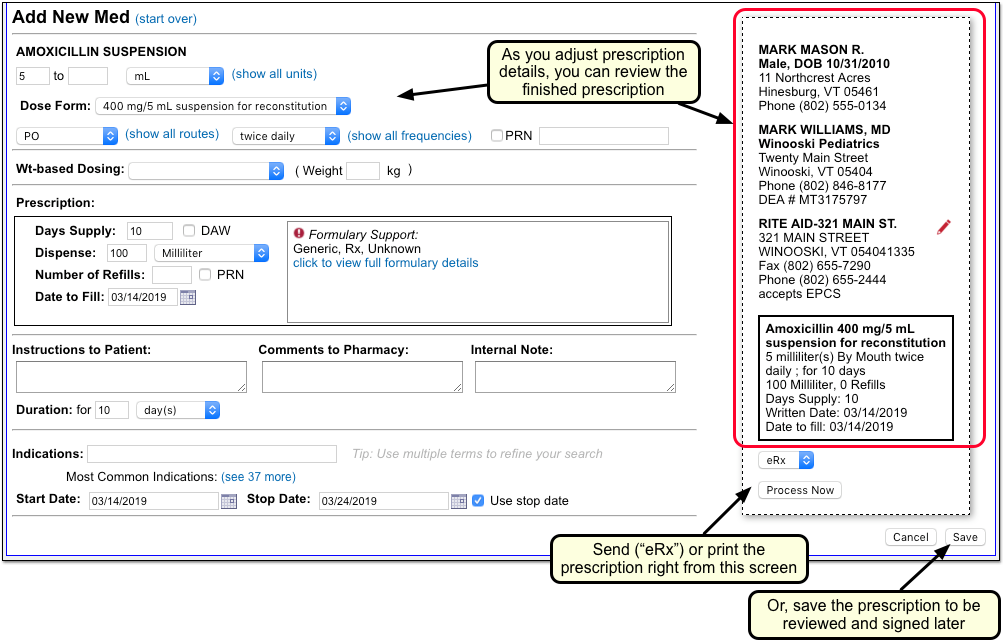Viewport: 1005px width, 640px height.
Task: Click the Number of Refills field
Action: pyautogui.click(x=172, y=275)
